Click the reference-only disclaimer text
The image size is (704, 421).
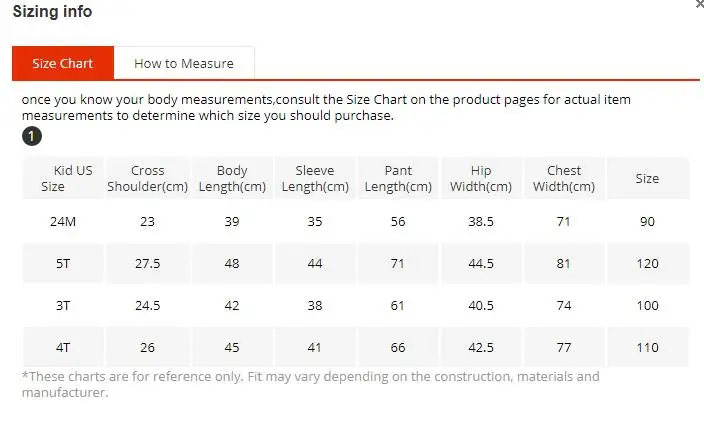pos(311,384)
